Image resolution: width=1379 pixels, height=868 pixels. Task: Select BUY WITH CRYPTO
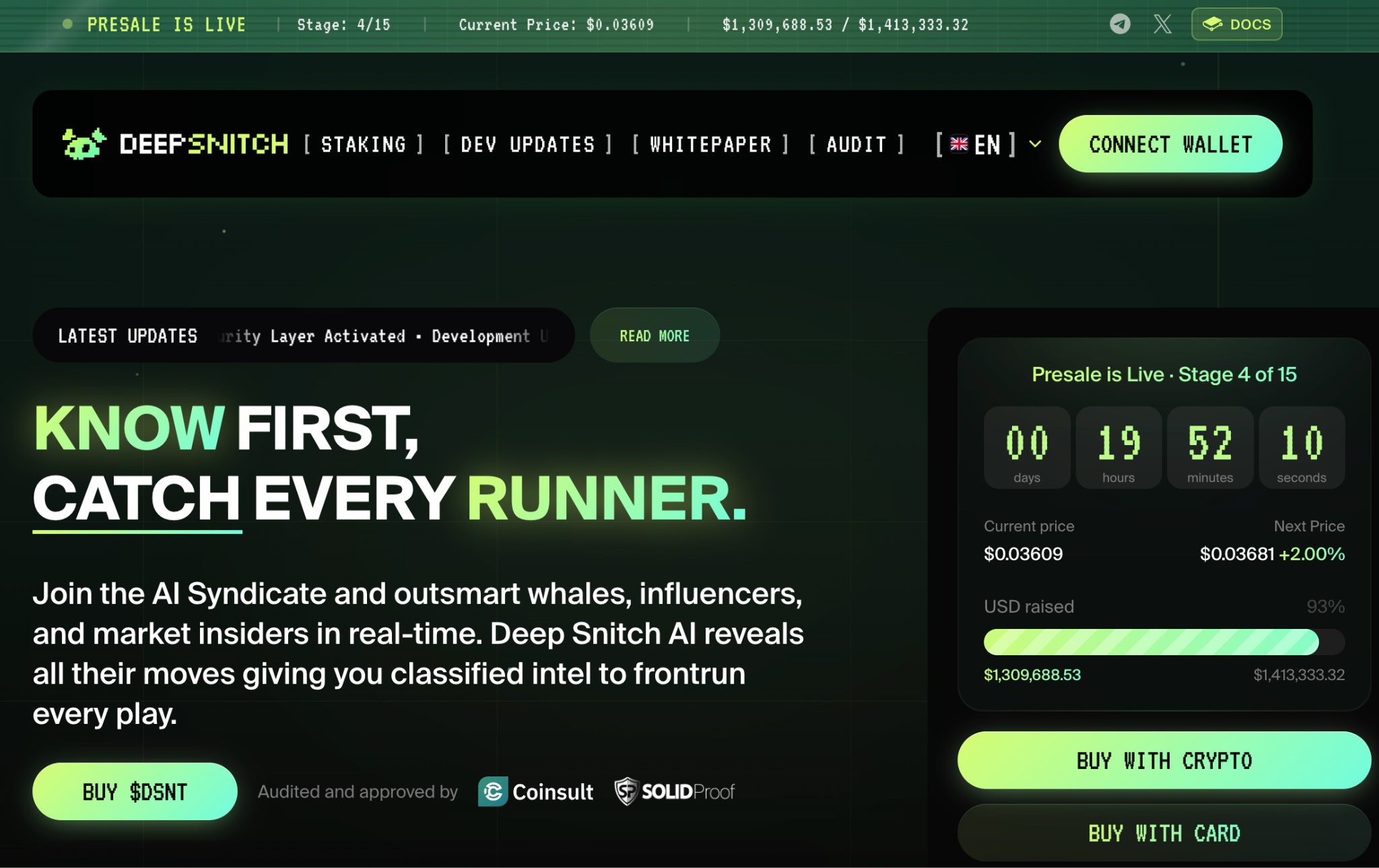tap(1164, 760)
